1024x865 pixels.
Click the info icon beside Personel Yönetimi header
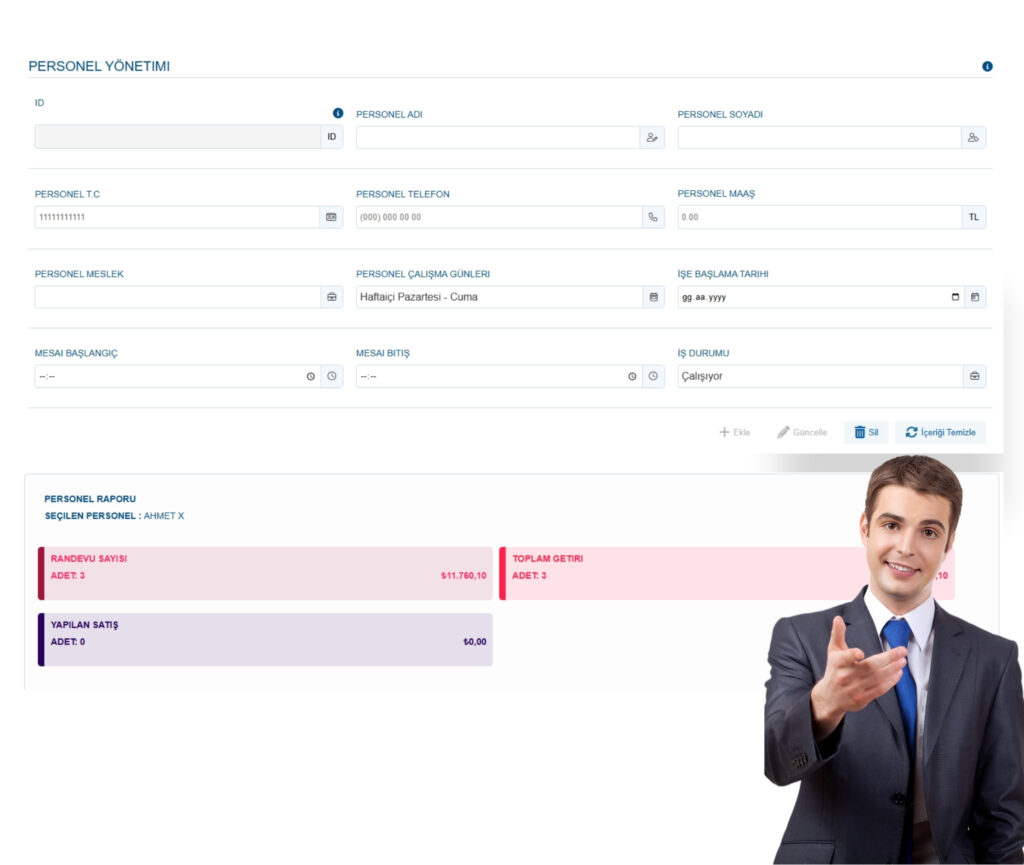tap(987, 67)
